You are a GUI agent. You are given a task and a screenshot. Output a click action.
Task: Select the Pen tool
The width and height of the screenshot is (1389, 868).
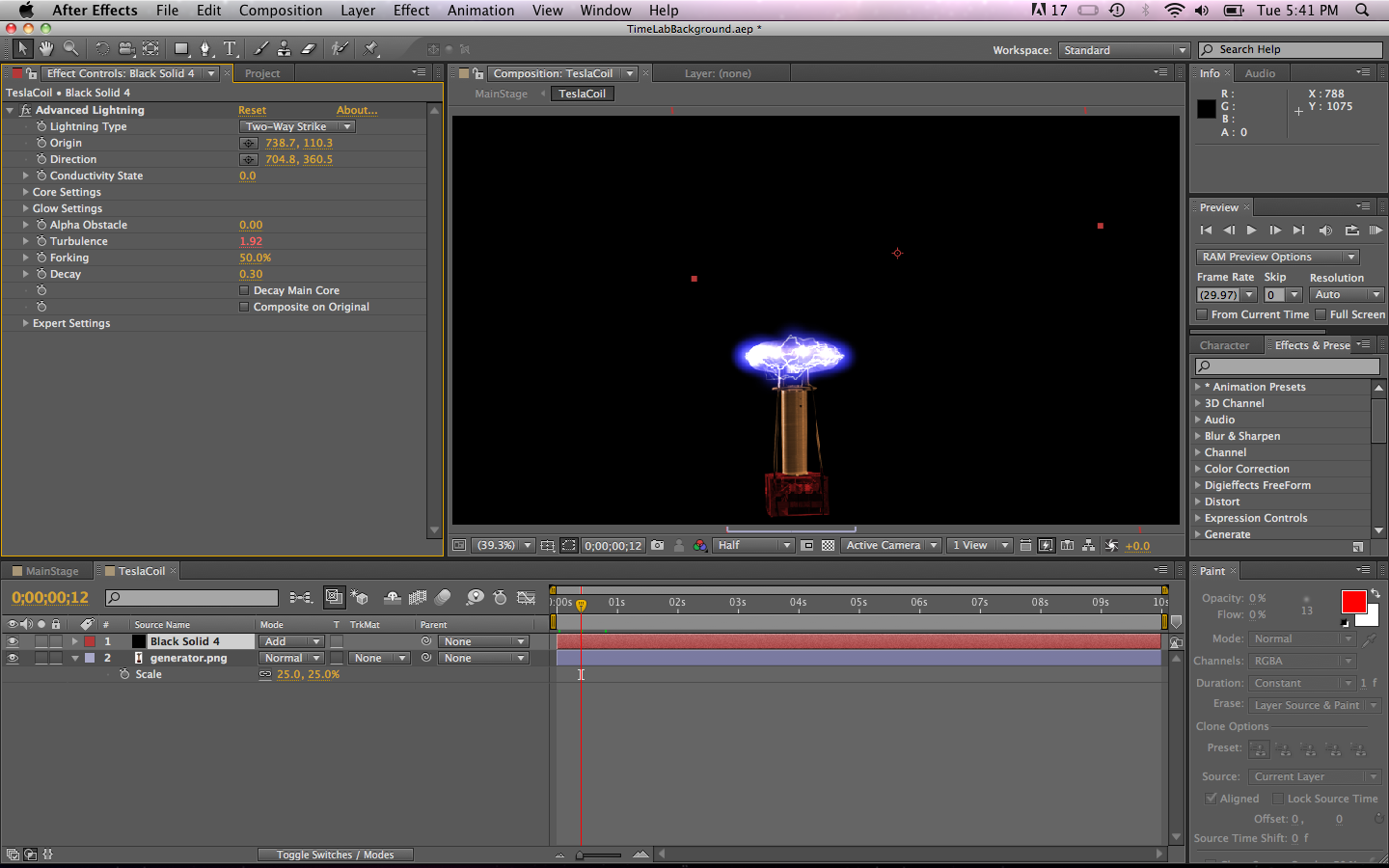click(x=205, y=48)
